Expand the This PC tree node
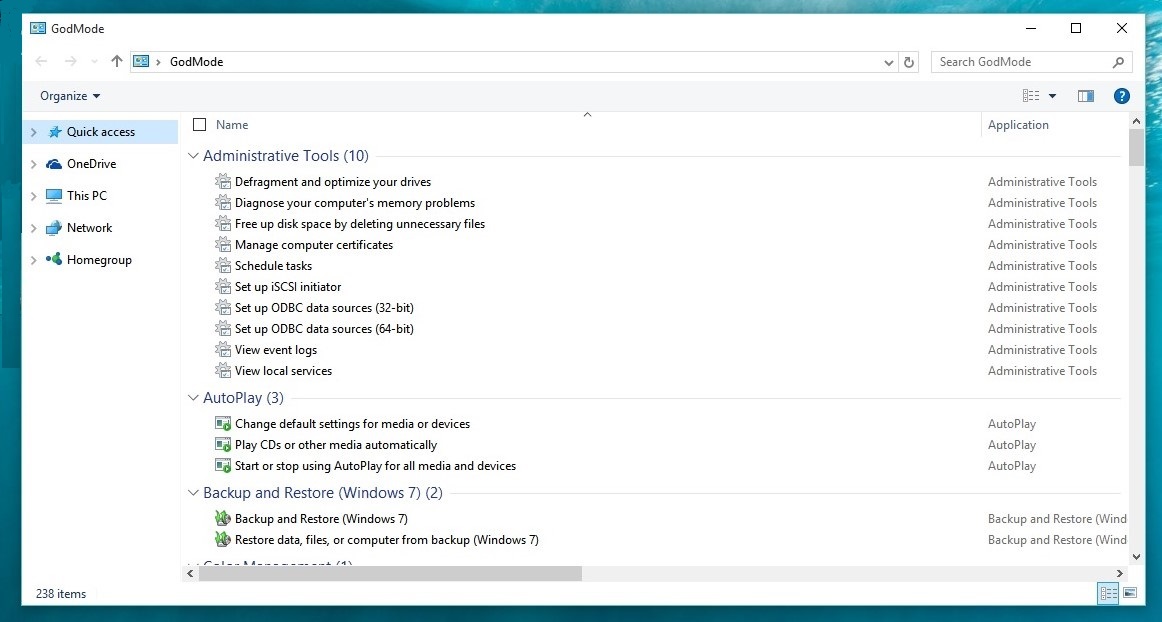1162x622 pixels. [33, 196]
